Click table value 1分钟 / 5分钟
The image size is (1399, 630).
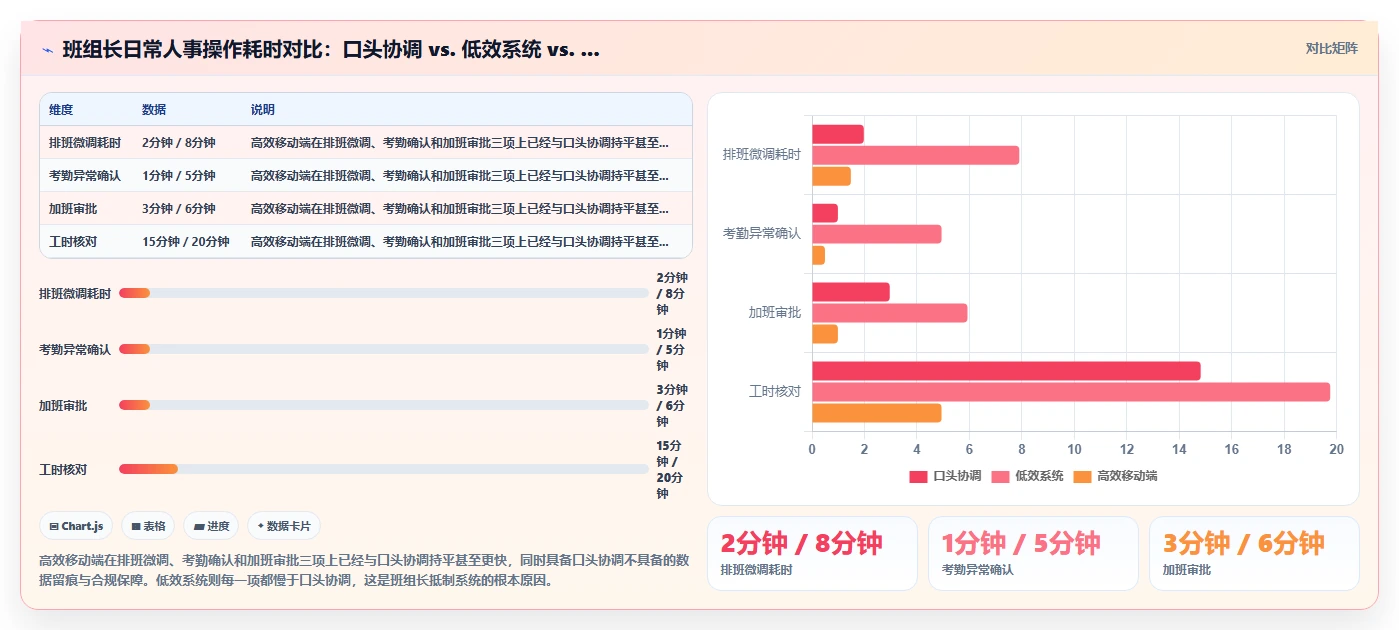click(x=179, y=176)
